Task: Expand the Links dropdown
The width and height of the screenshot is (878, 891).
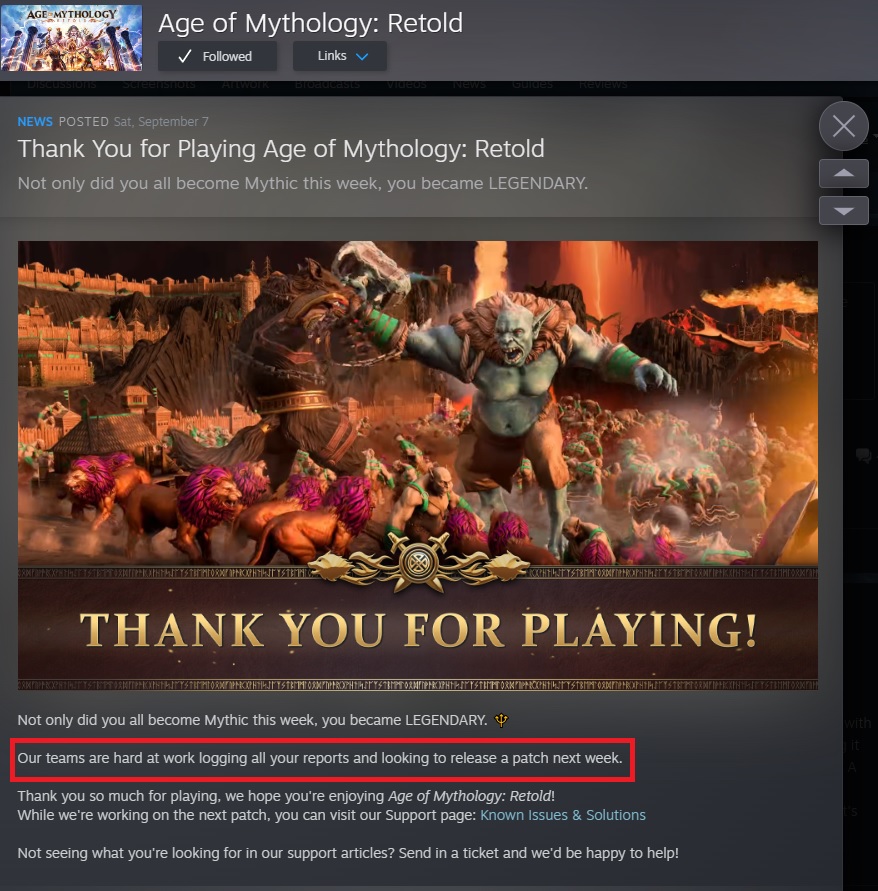Action: (340, 56)
